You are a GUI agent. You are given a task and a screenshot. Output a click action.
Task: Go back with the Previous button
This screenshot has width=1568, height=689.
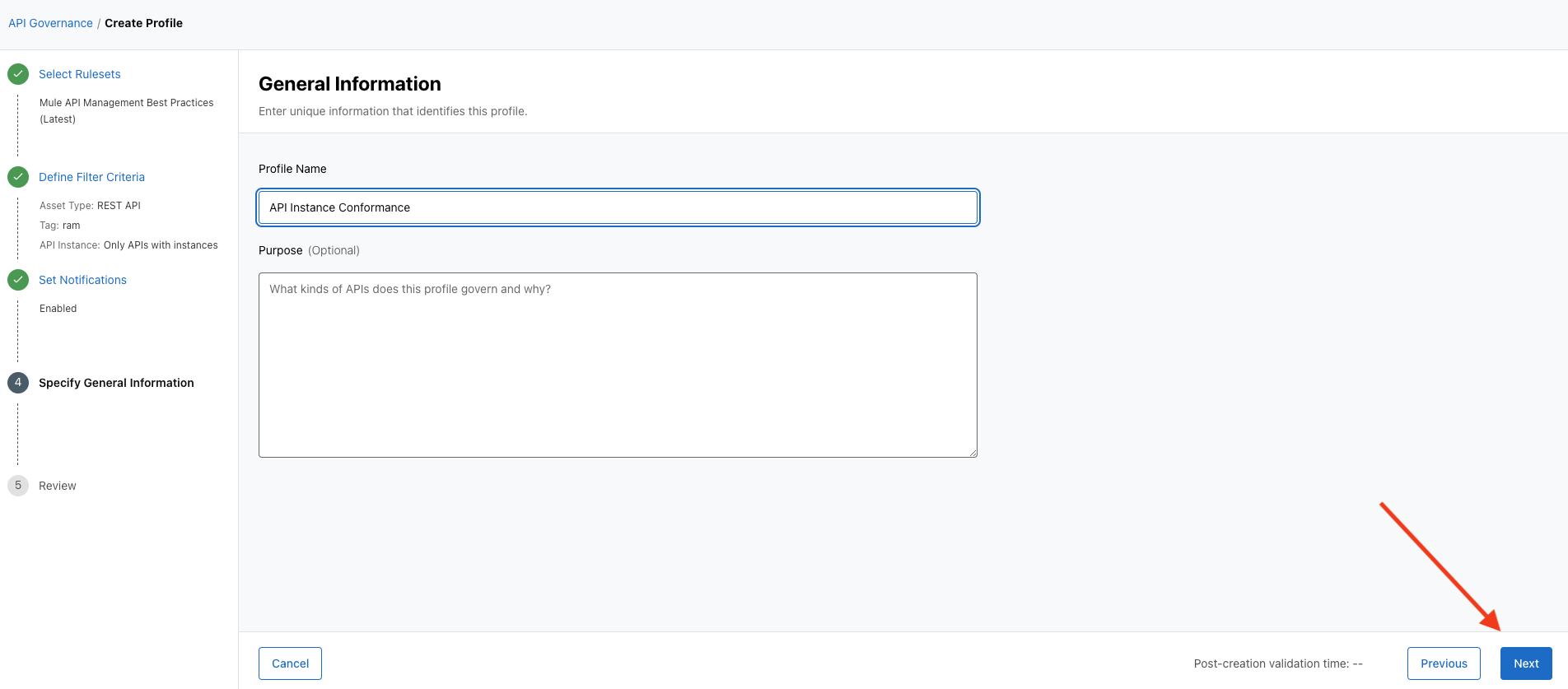pos(1443,663)
